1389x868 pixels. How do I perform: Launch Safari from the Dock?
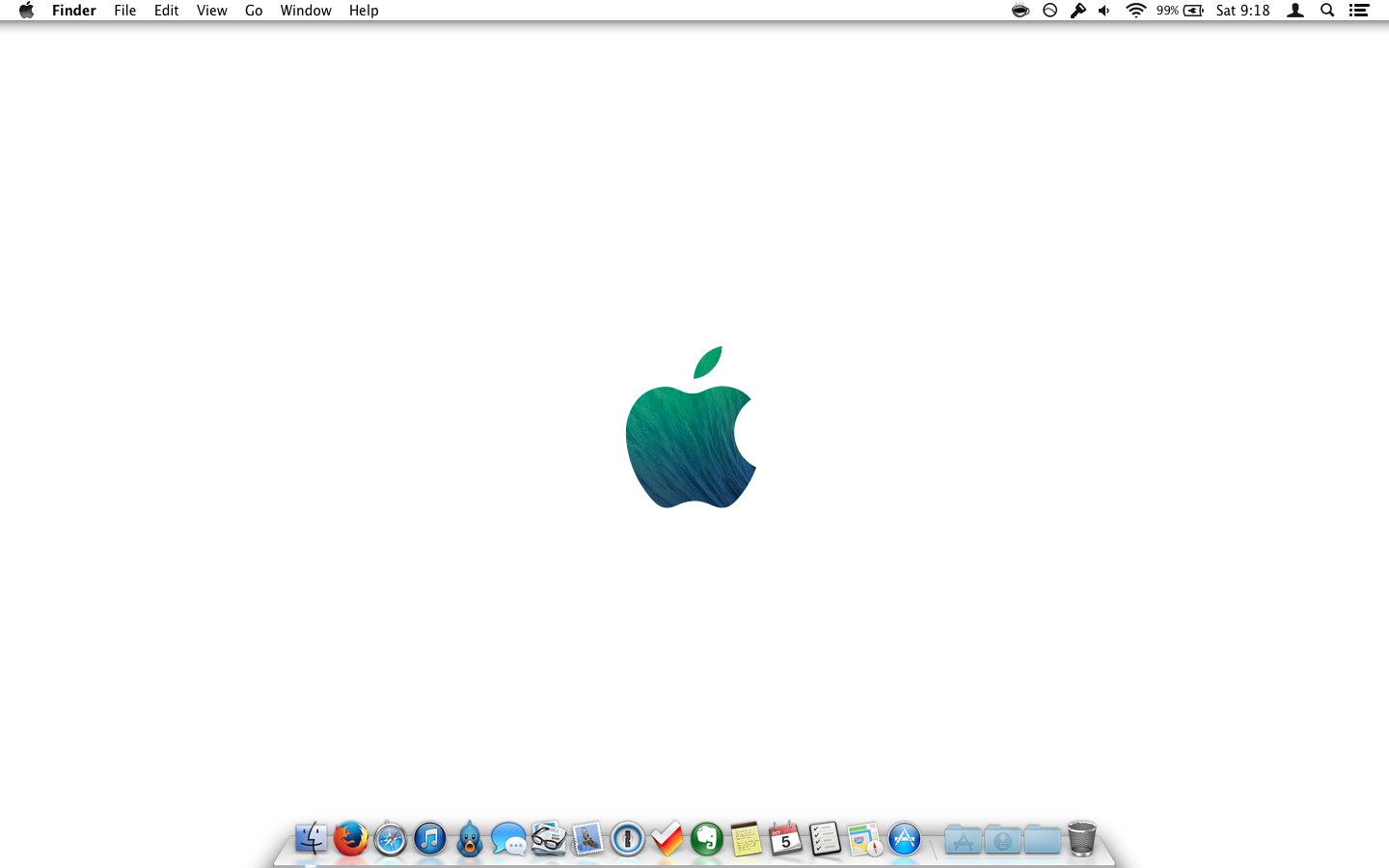tap(391, 839)
